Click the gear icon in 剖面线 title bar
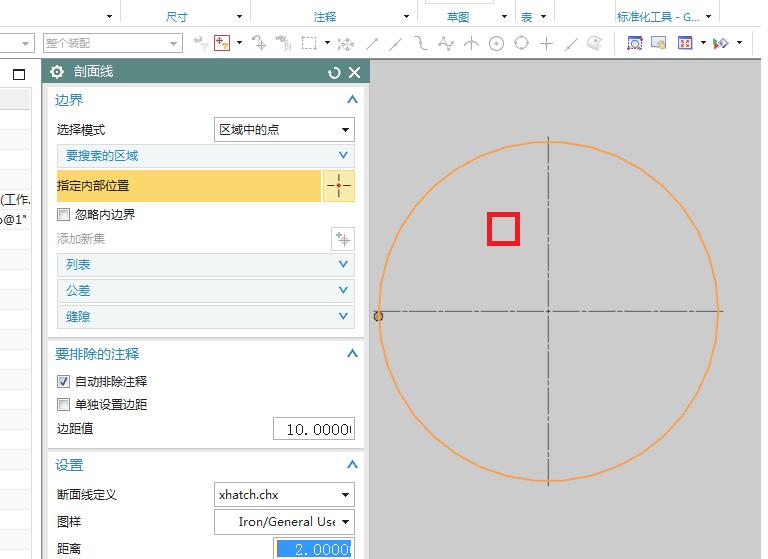The width and height of the screenshot is (768, 559). tap(57, 72)
